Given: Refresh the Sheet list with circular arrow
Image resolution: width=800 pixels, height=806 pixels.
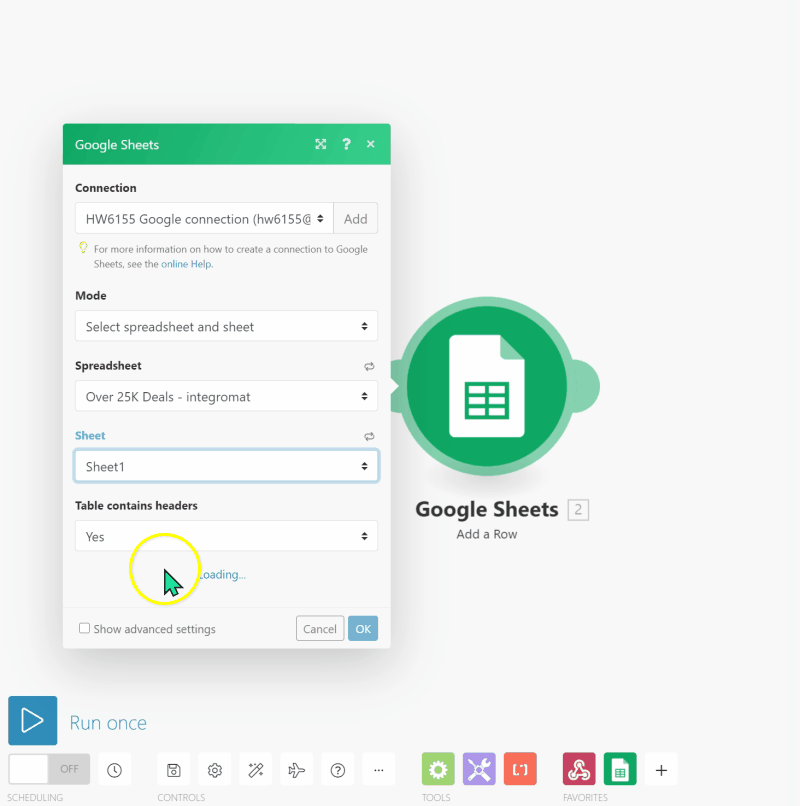Looking at the screenshot, I should tap(368, 436).
